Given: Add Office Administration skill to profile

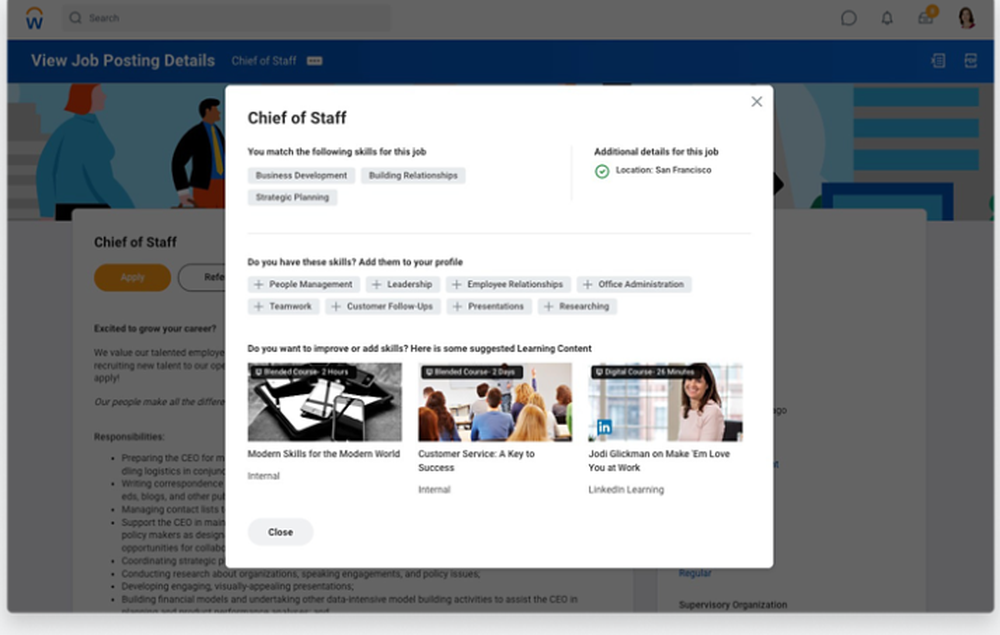Looking at the screenshot, I should coord(634,284).
